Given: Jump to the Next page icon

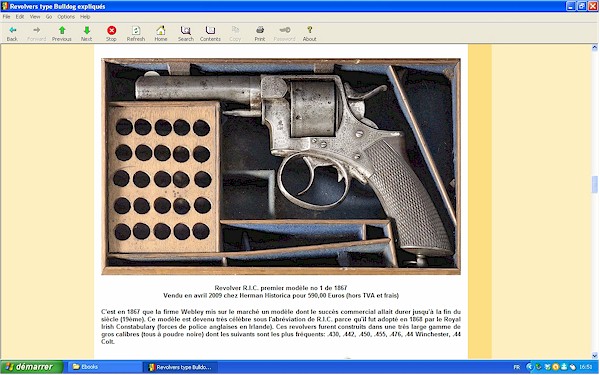Looking at the screenshot, I should (86, 33).
